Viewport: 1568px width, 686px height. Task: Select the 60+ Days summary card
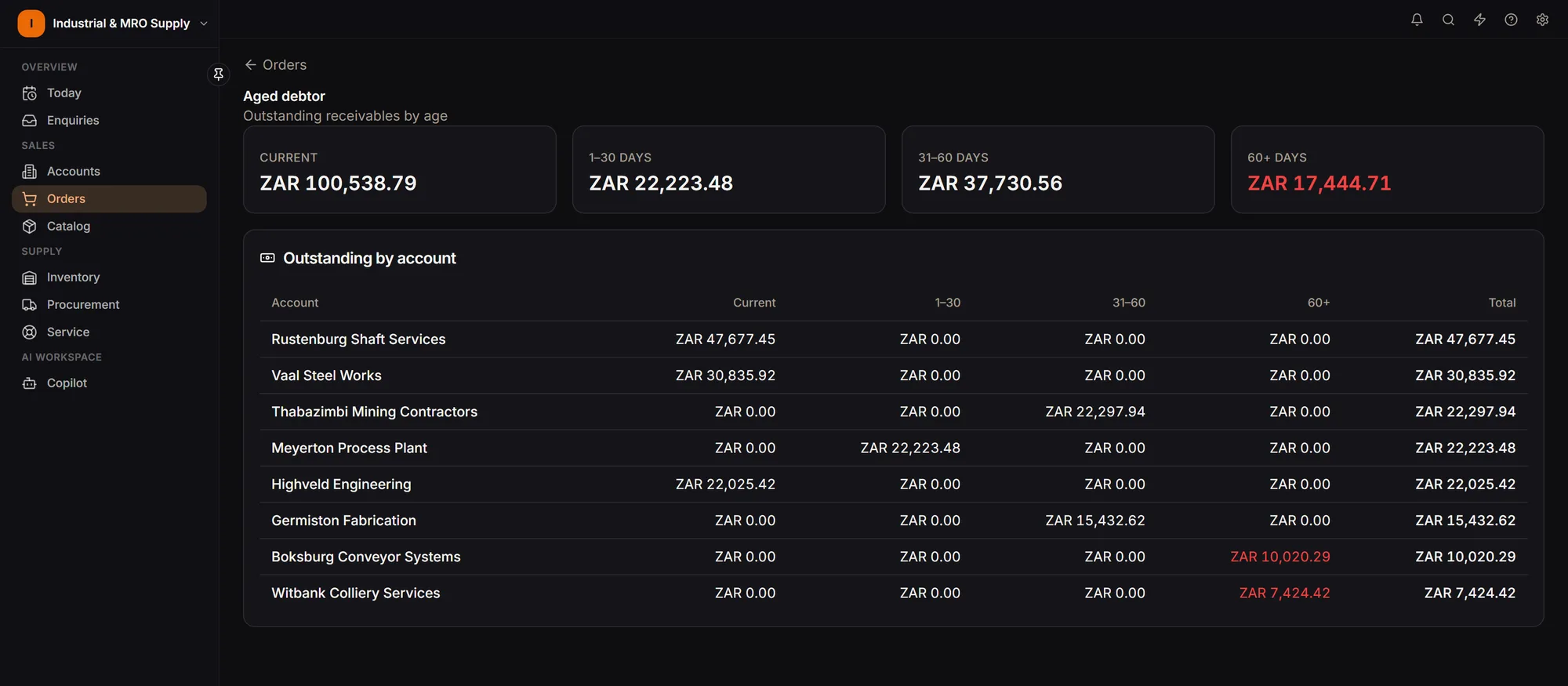pyautogui.click(x=1387, y=169)
